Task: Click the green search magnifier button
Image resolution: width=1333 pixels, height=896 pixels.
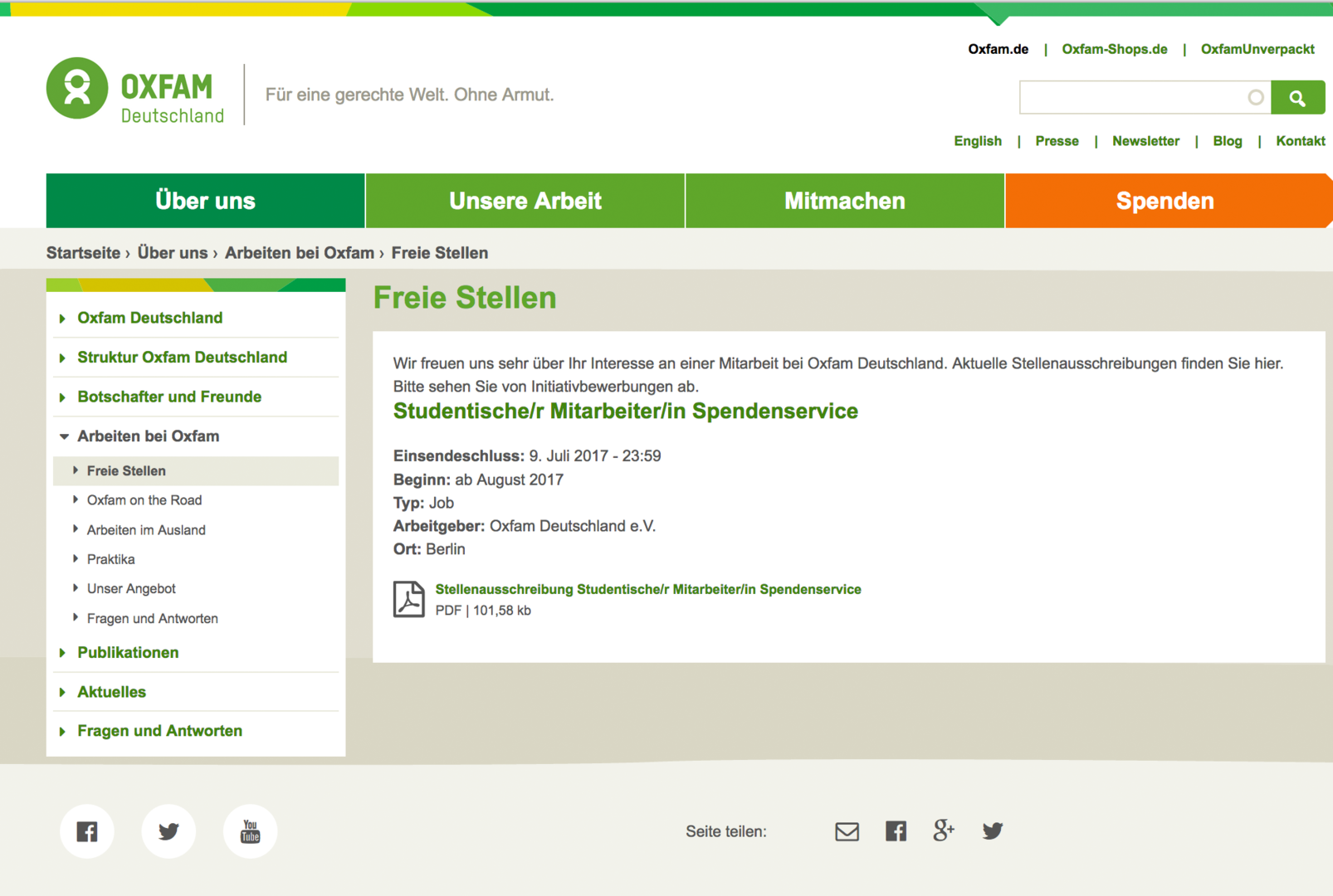Action: [1297, 98]
